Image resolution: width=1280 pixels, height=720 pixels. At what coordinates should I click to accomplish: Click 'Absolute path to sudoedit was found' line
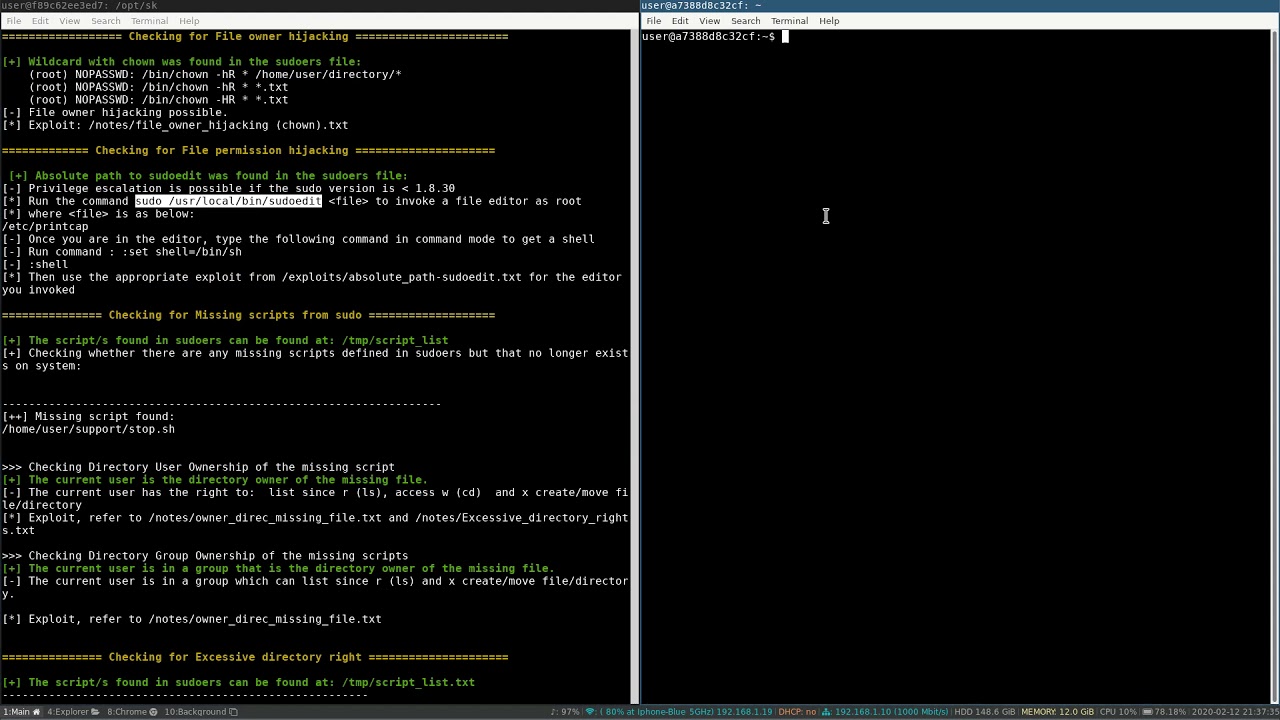tap(208, 176)
